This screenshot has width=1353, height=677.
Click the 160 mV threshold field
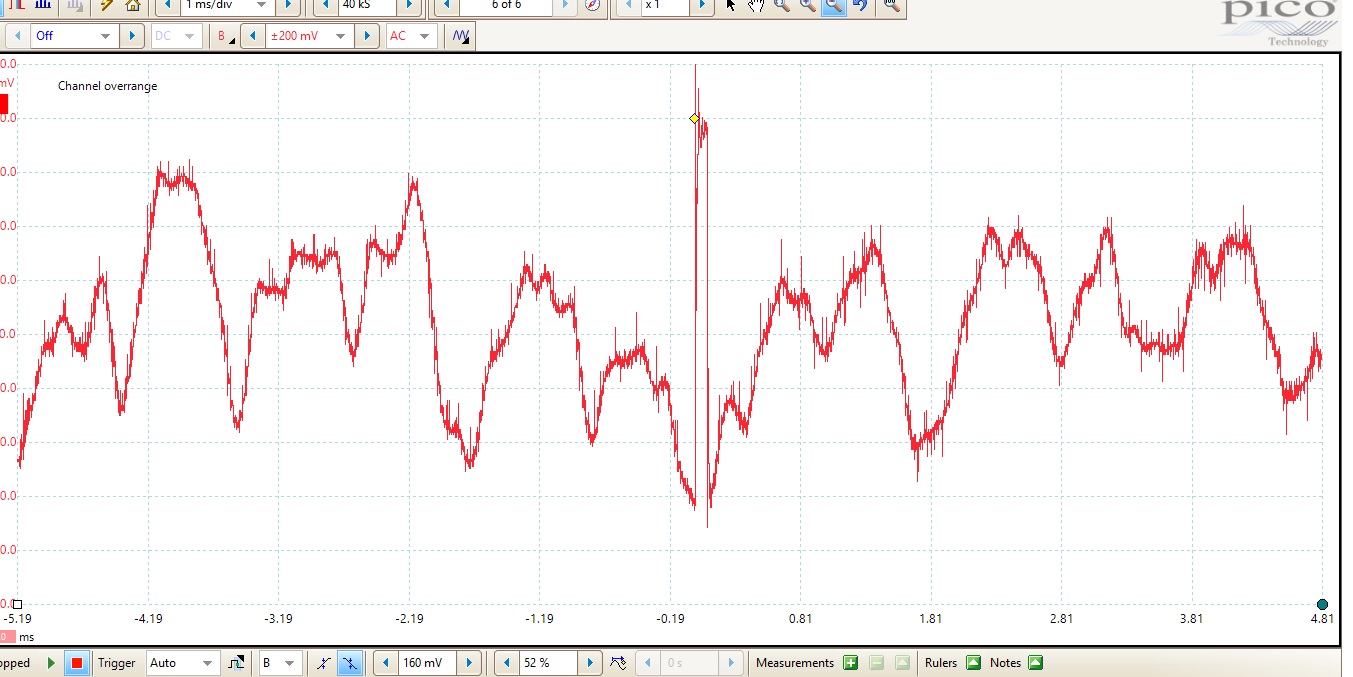428,663
